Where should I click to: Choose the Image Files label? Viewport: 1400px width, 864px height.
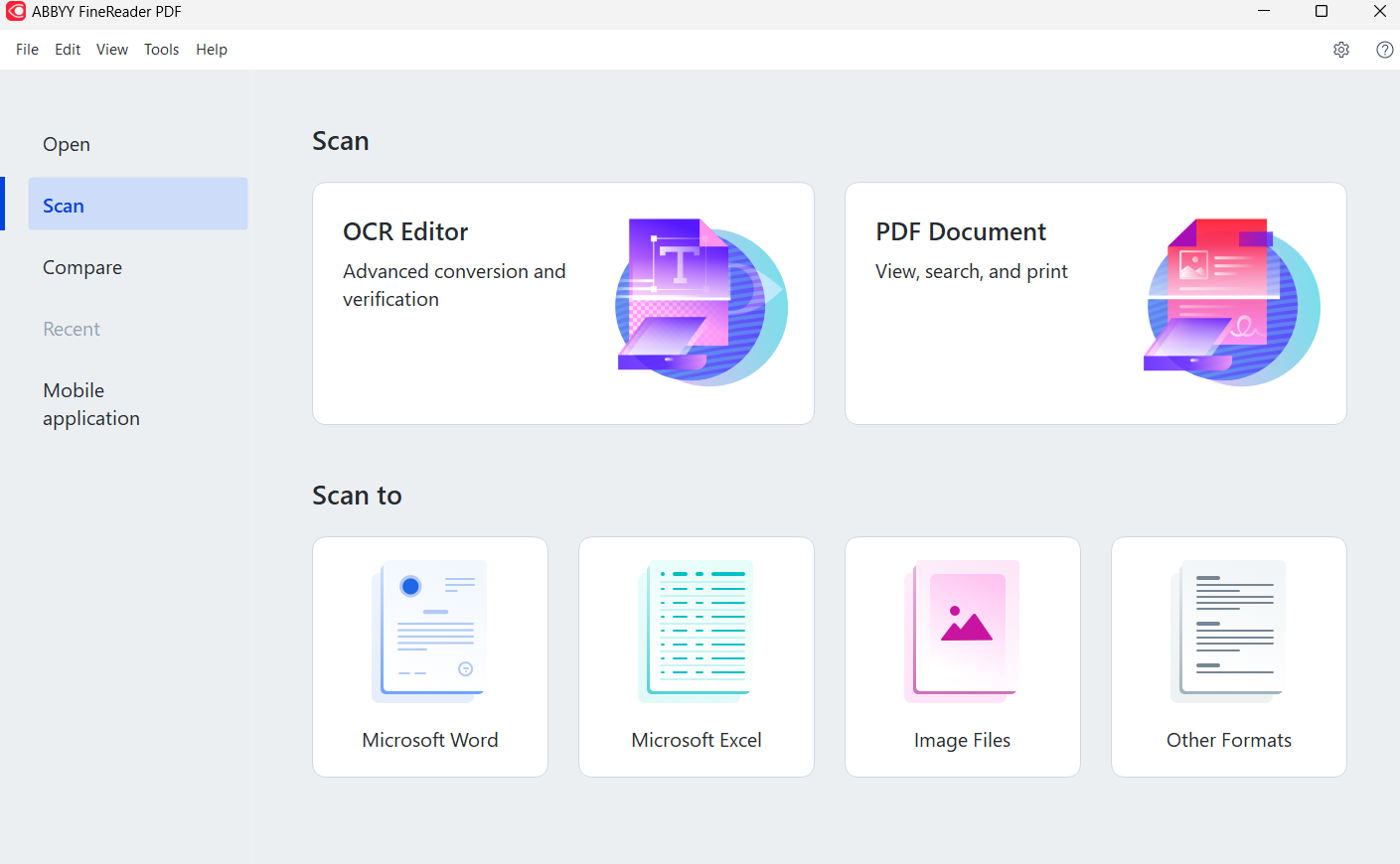pos(962,741)
